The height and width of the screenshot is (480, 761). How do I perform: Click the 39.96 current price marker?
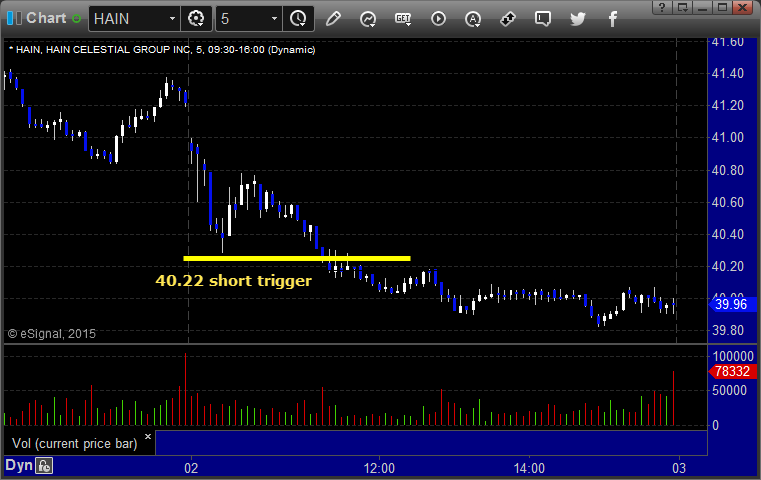pos(732,304)
